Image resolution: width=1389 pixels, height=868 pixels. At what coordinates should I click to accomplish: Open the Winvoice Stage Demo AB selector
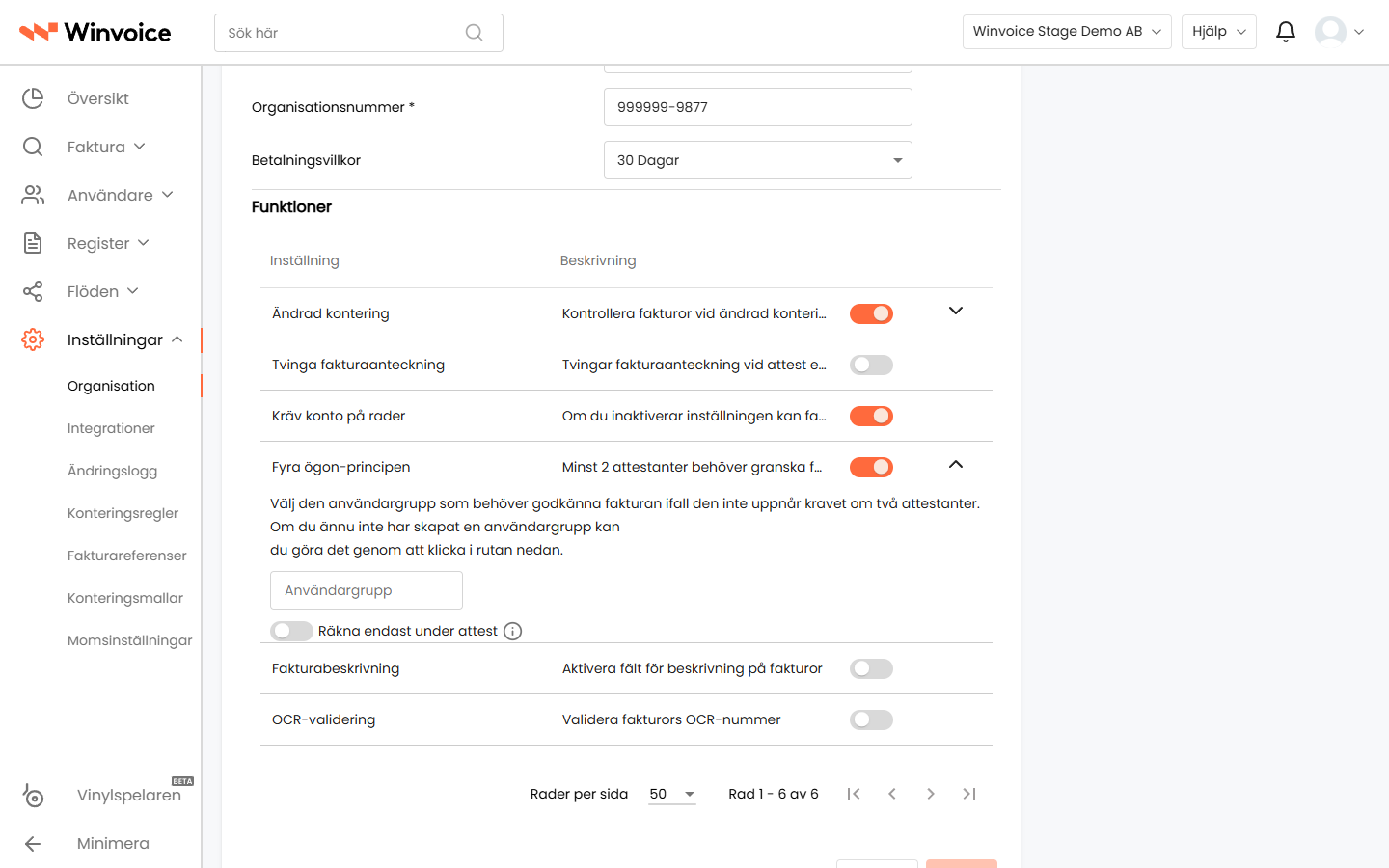click(1067, 32)
